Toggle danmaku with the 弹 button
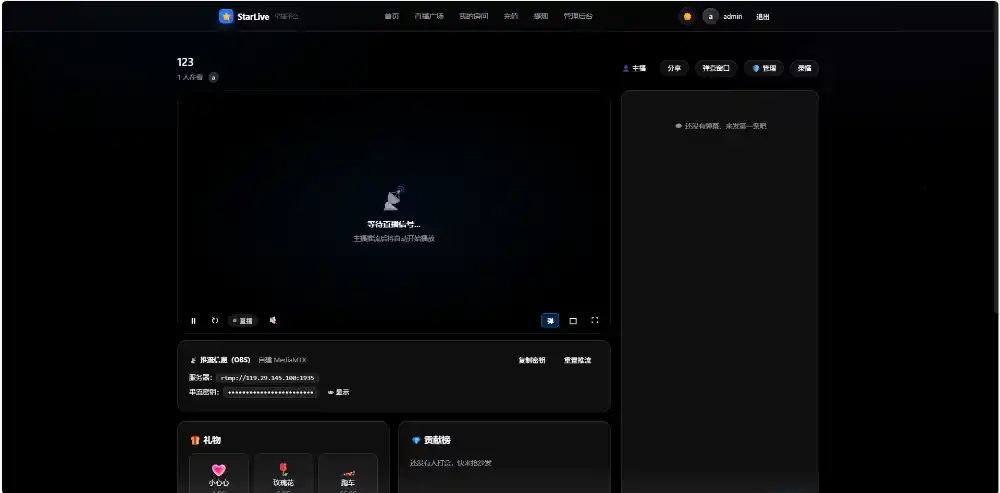The image size is (1000, 493). [x=550, y=321]
